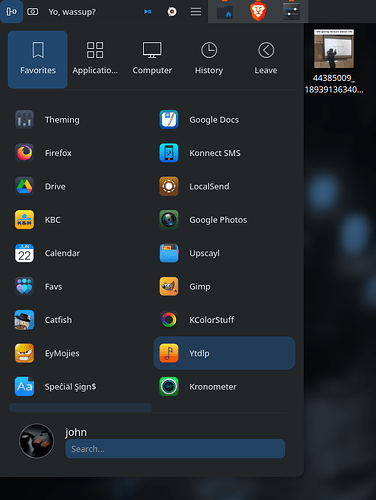
Task: Click the 'john' username label
Action: click(x=76, y=432)
